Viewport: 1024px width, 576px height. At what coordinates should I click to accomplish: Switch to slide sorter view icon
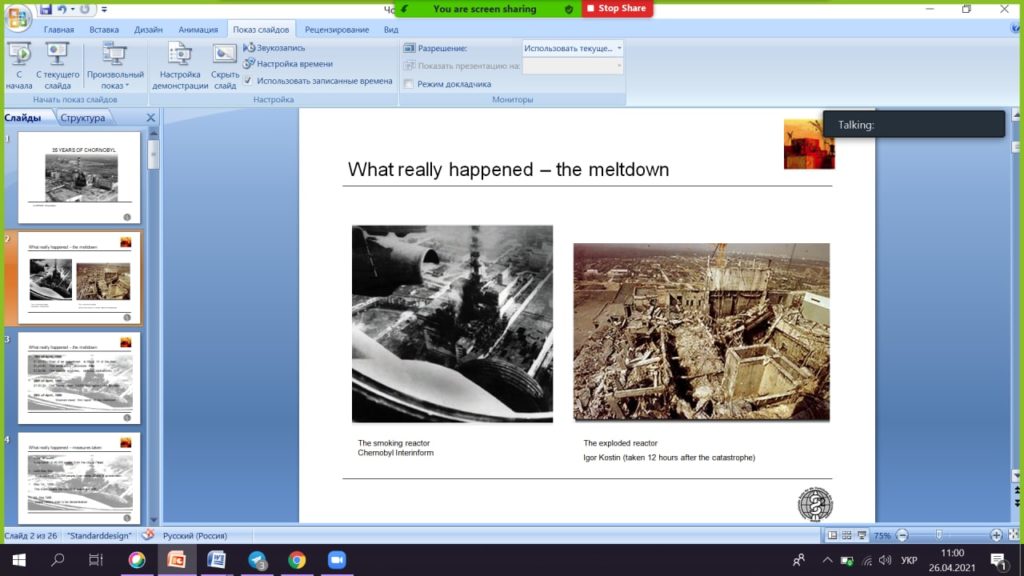click(x=847, y=536)
